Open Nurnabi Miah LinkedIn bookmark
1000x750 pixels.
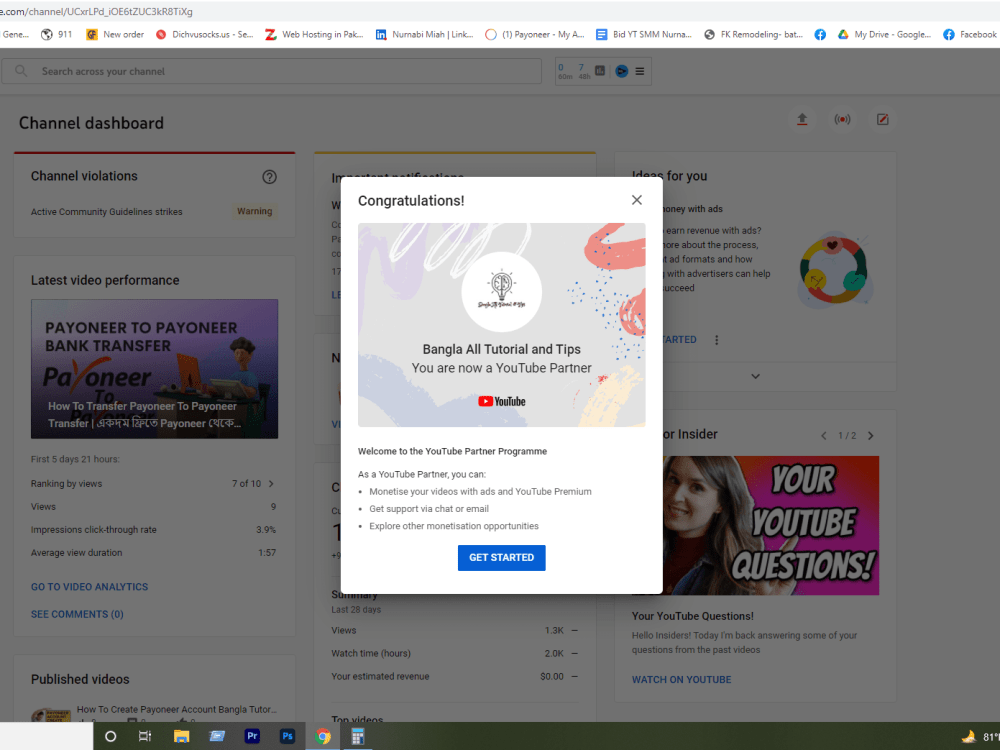point(424,34)
